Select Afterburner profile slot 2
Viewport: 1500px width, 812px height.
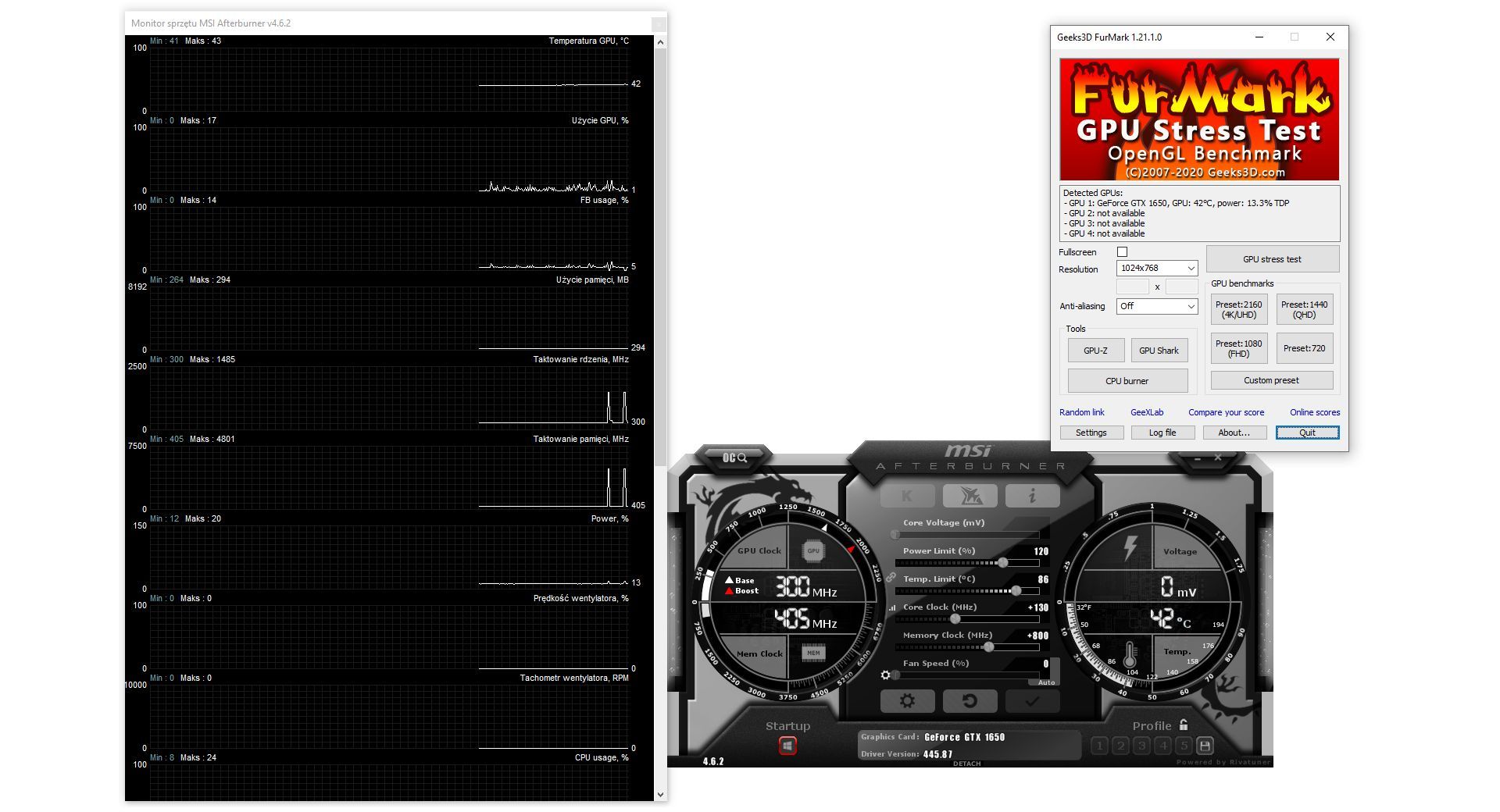(1121, 746)
